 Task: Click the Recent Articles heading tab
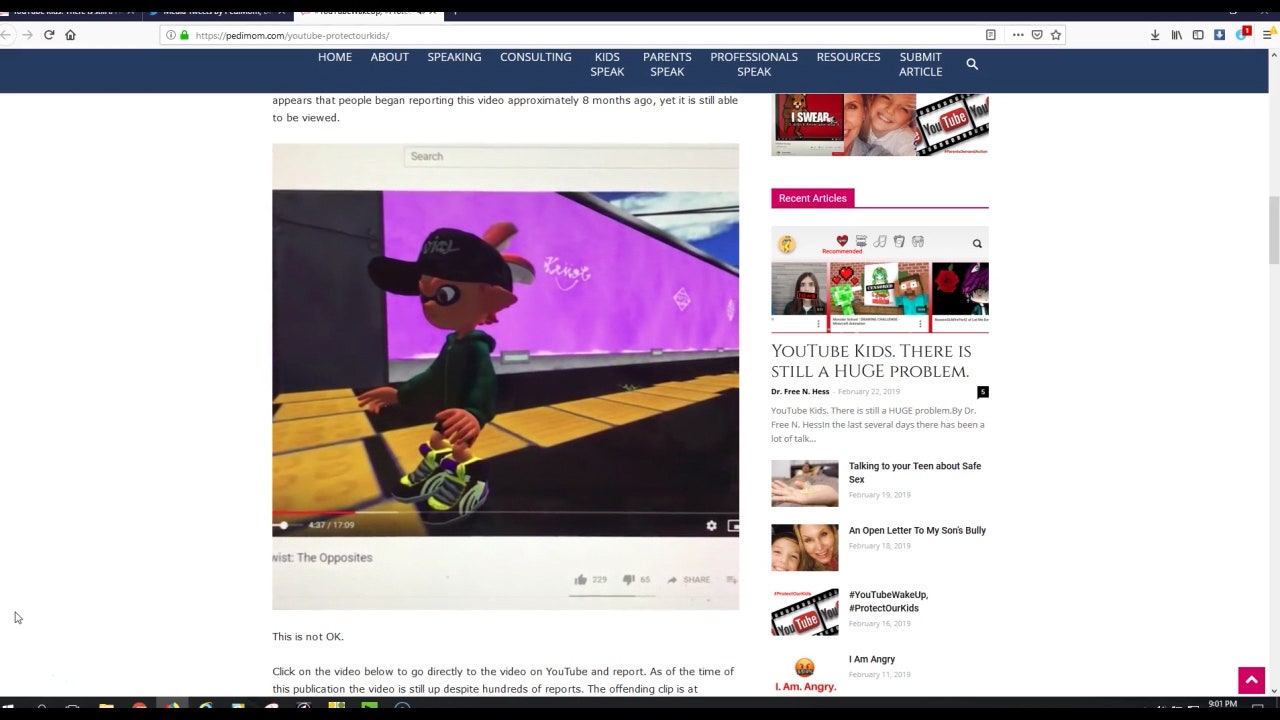pos(812,198)
